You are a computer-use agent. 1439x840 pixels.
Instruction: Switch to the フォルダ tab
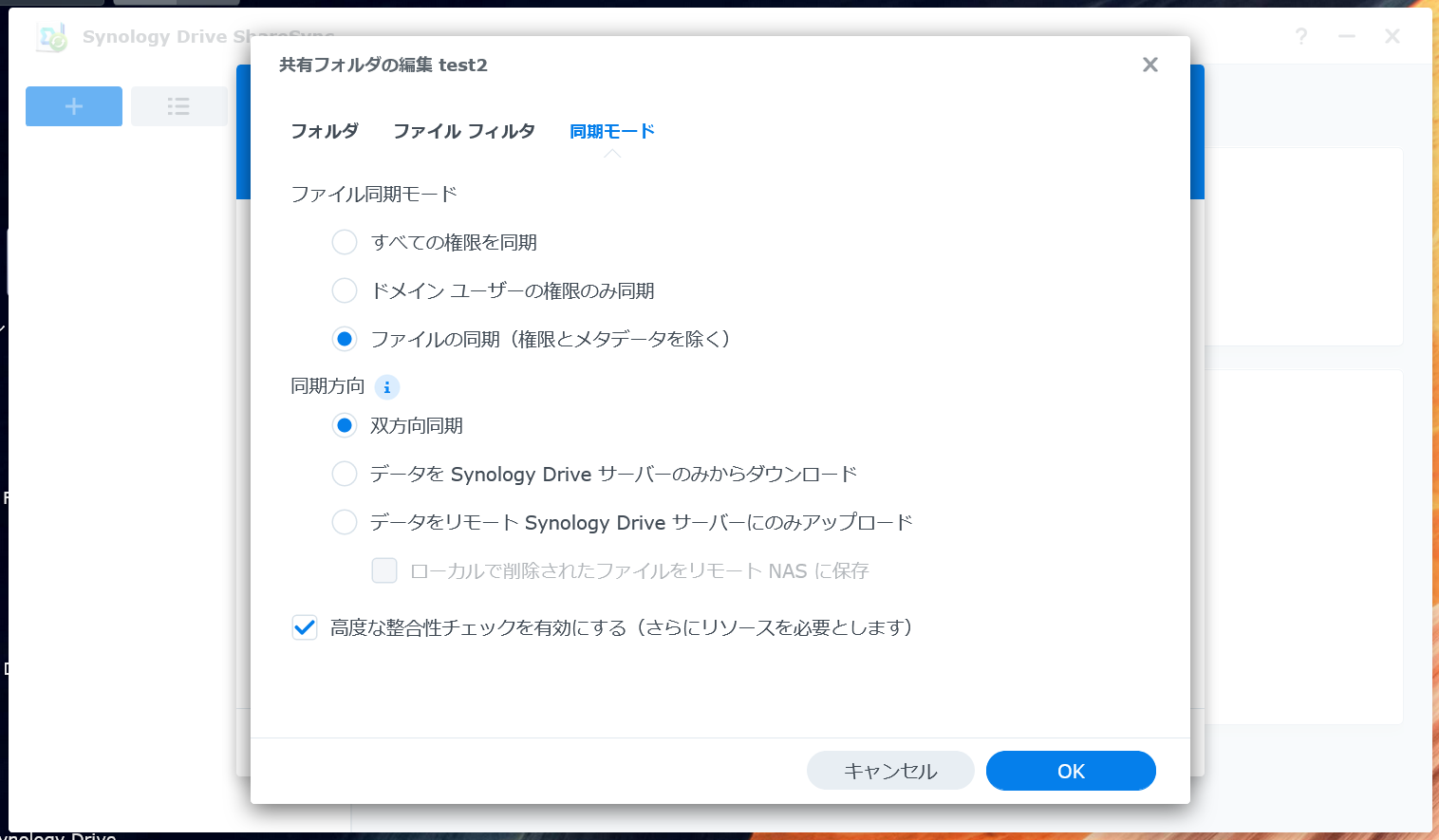pos(324,131)
